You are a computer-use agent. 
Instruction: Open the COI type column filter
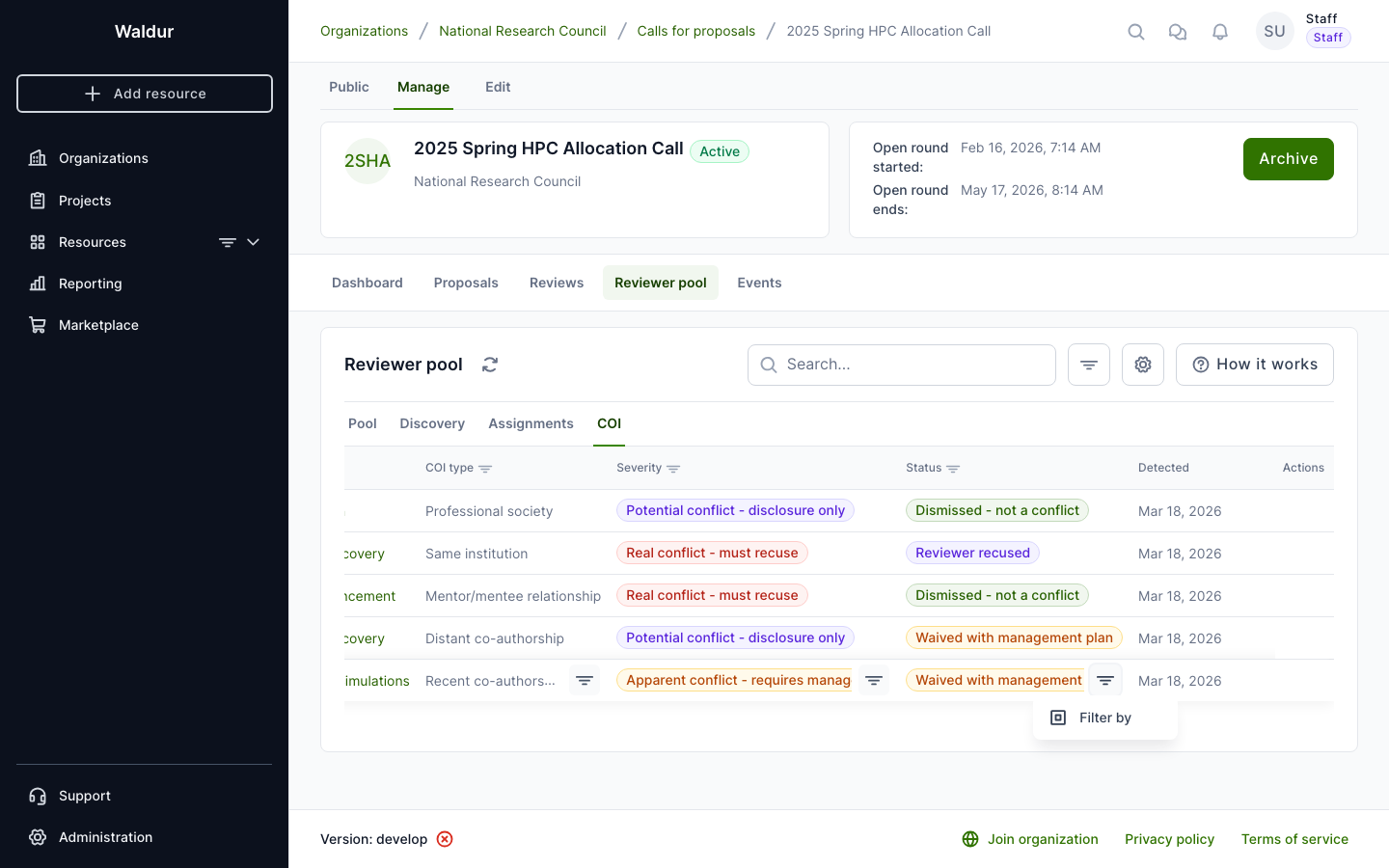coord(485,469)
